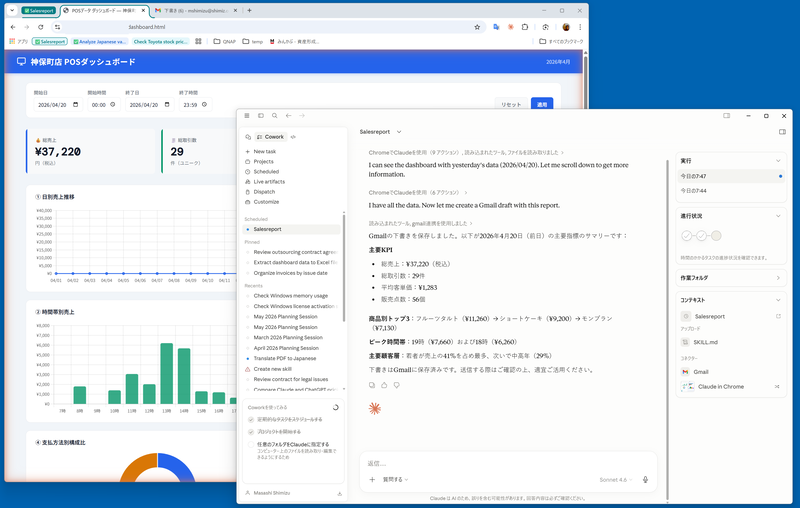This screenshot has height=508, width=800.
Task: Reload the Chrome dashboard page
Action: coord(41,27)
